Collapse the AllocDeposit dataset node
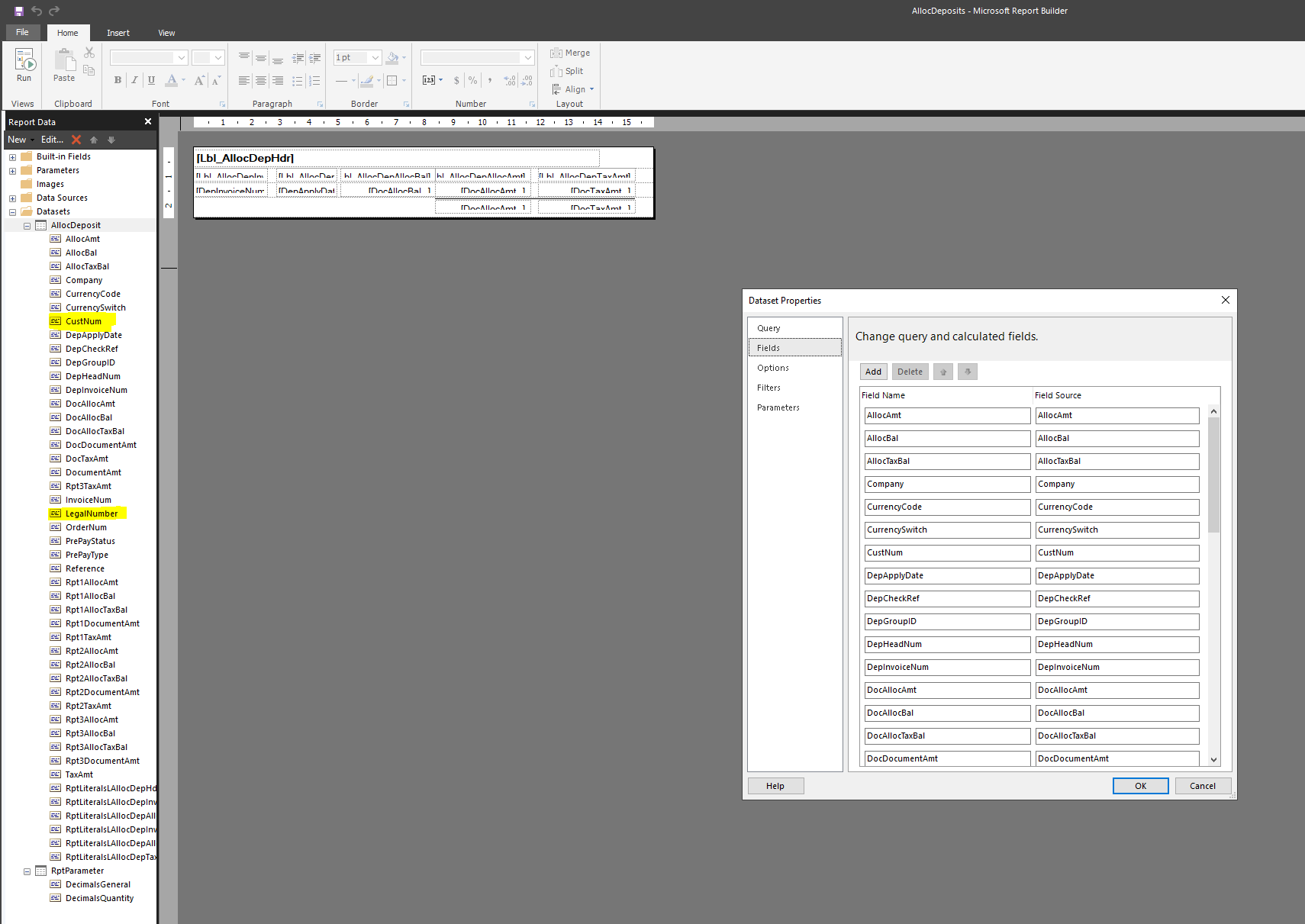The height and width of the screenshot is (924, 1305). (x=27, y=226)
